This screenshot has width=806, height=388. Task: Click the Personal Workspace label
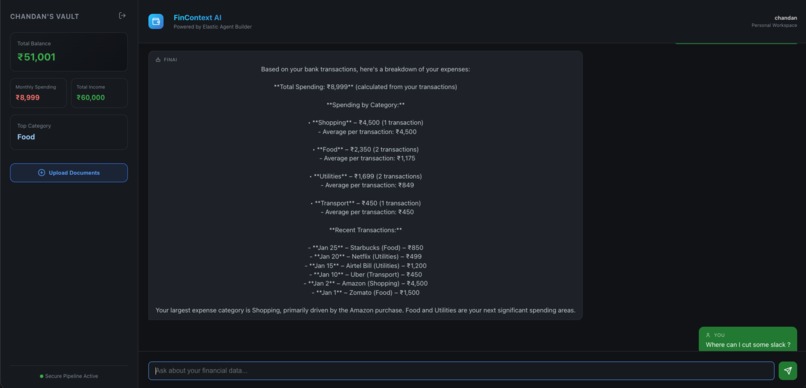tap(774, 25)
